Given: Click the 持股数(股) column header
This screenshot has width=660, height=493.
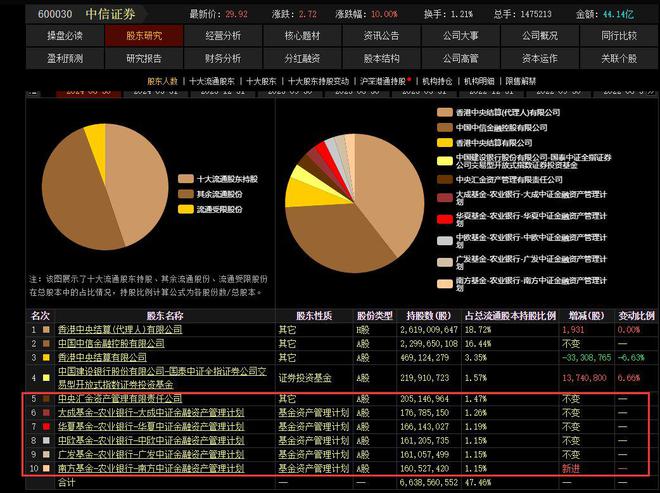Looking at the screenshot, I should [x=428, y=316].
